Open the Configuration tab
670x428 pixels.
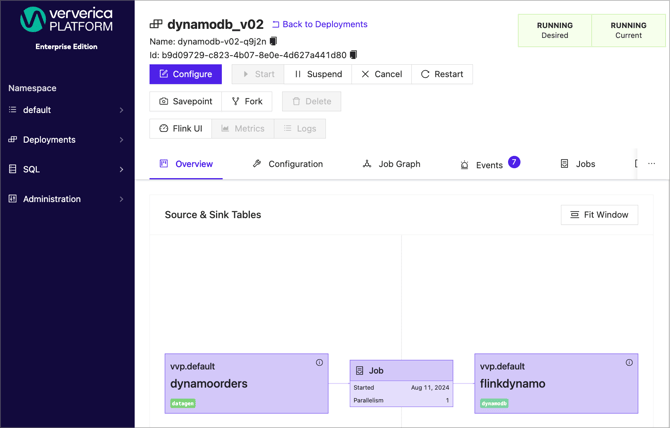(288, 164)
